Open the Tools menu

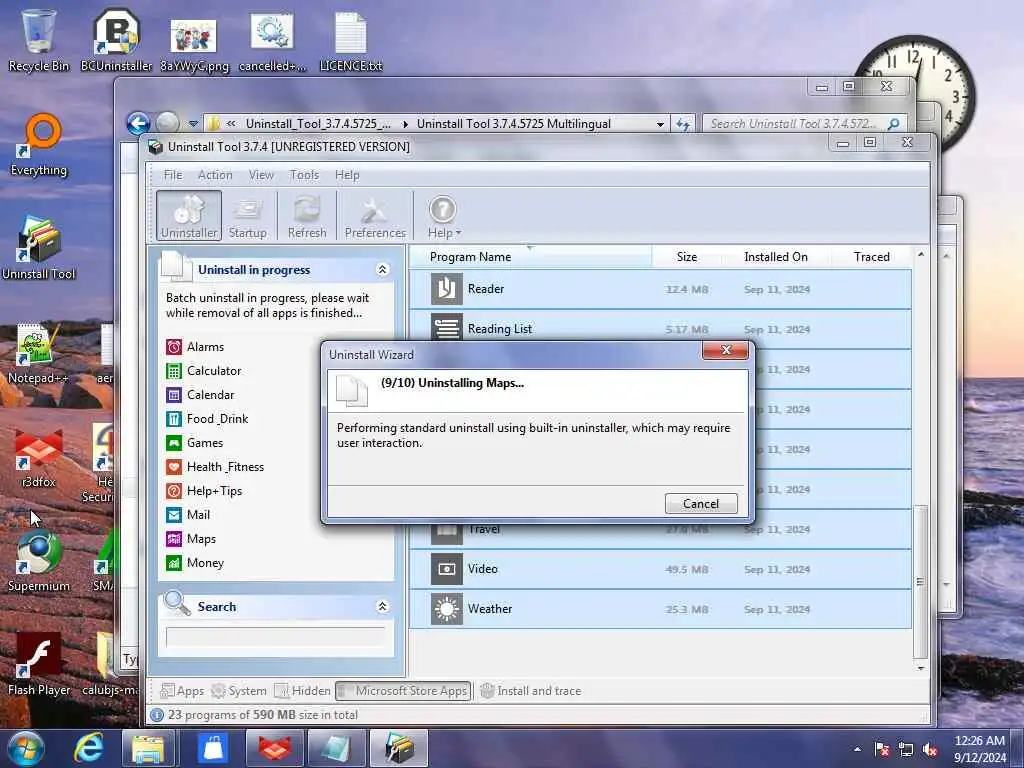pos(304,175)
